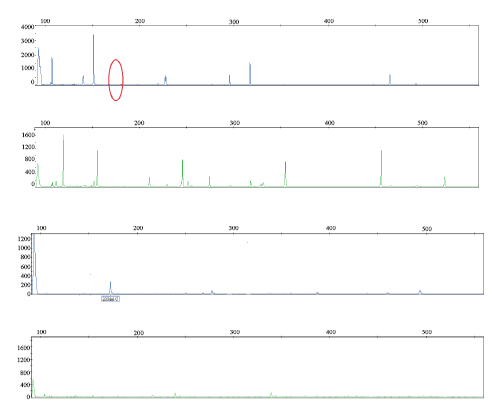
Task: Select the blue peak near 228 in first panel
Action: 165,80
